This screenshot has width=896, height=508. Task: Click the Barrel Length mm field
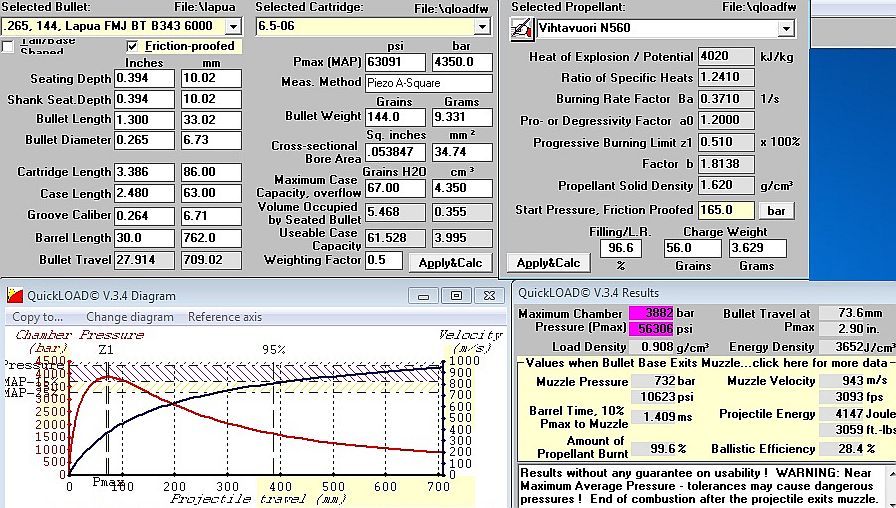point(211,238)
